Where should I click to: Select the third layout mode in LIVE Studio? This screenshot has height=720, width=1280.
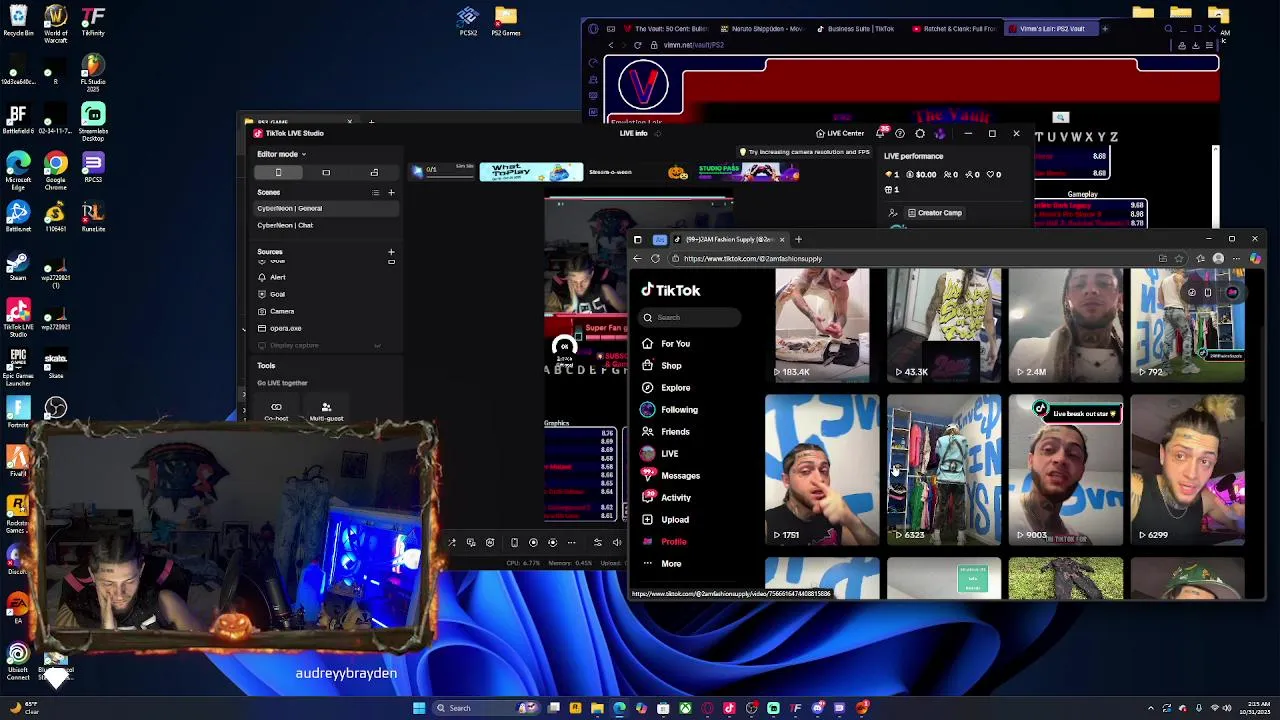pos(374,172)
